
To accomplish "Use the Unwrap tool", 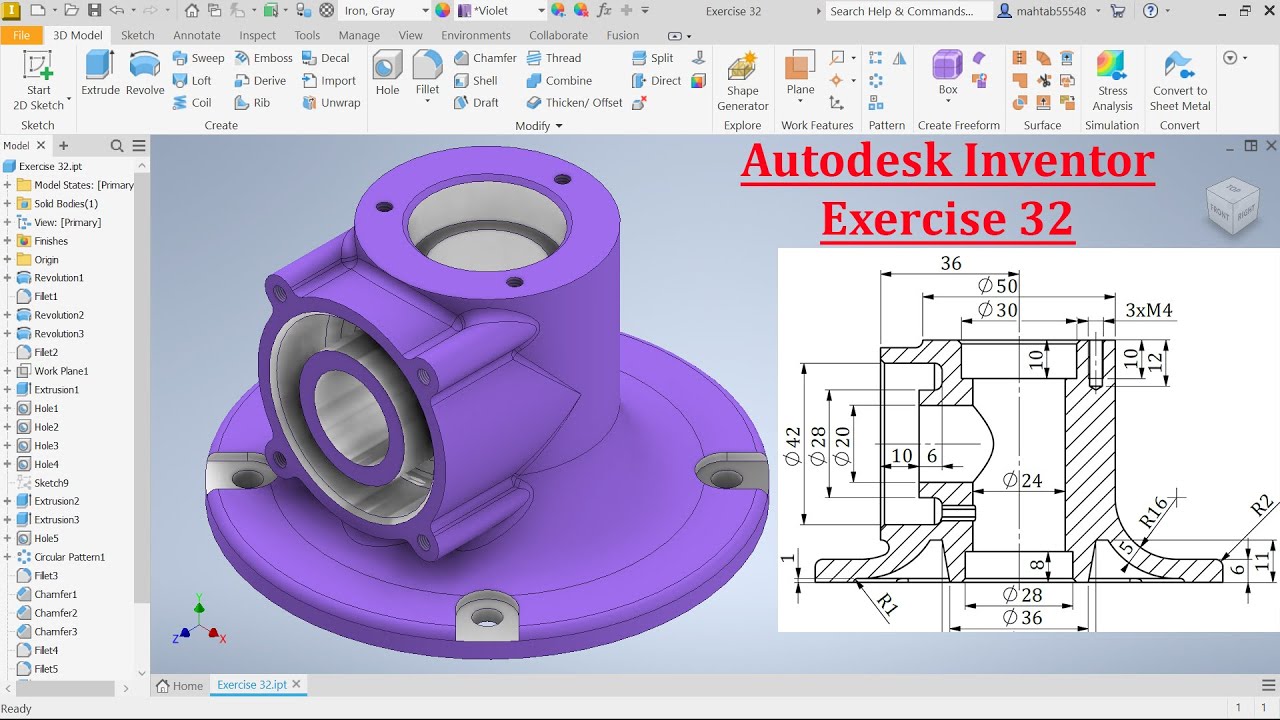I will tap(331, 102).
